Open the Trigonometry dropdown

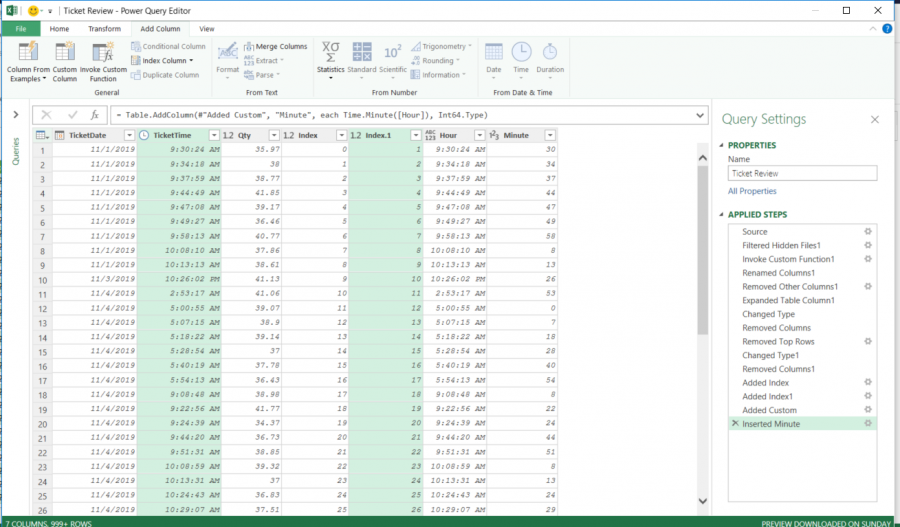coord(441,46)
